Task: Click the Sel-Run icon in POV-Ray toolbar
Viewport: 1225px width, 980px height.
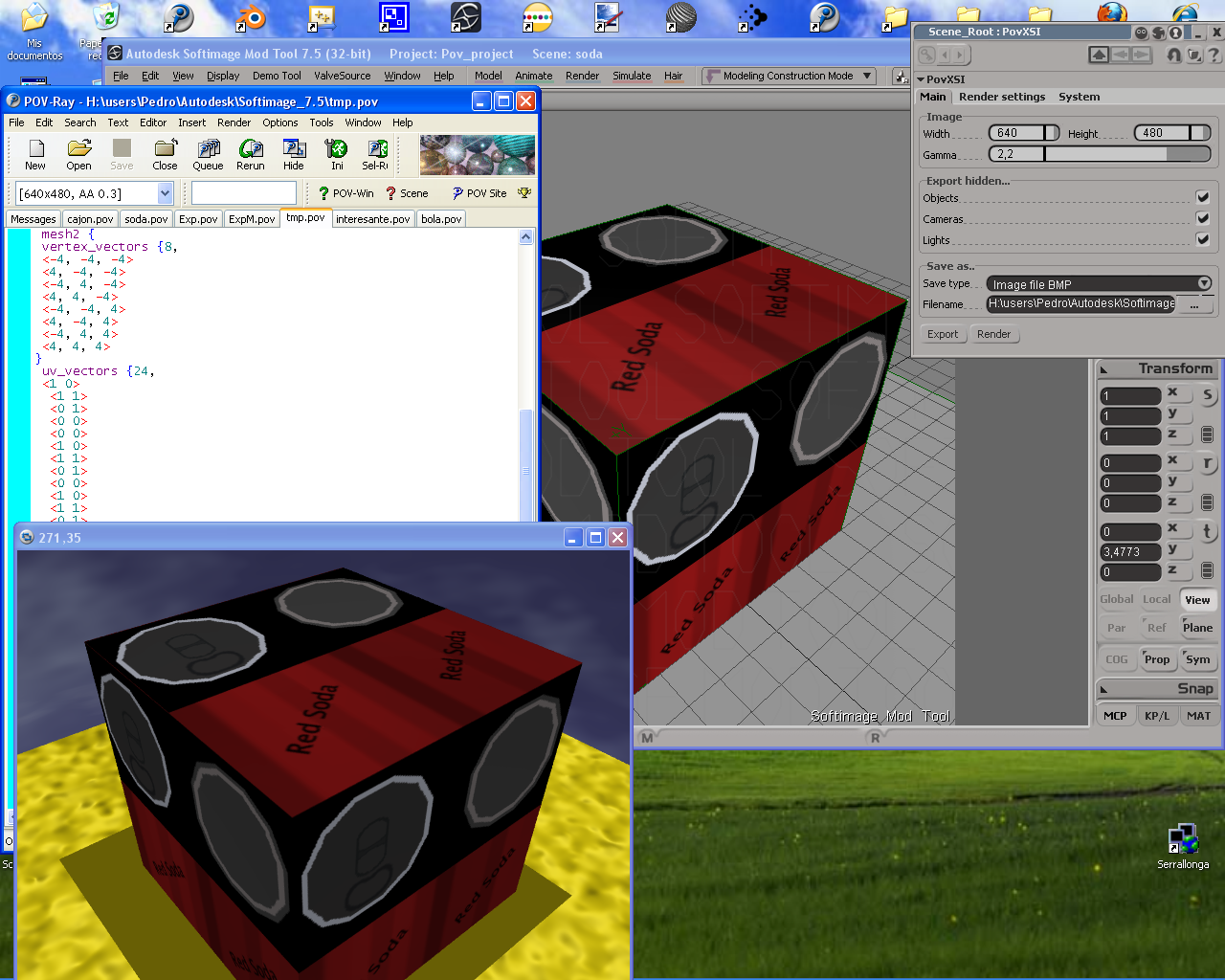Action: pos(376,154)
